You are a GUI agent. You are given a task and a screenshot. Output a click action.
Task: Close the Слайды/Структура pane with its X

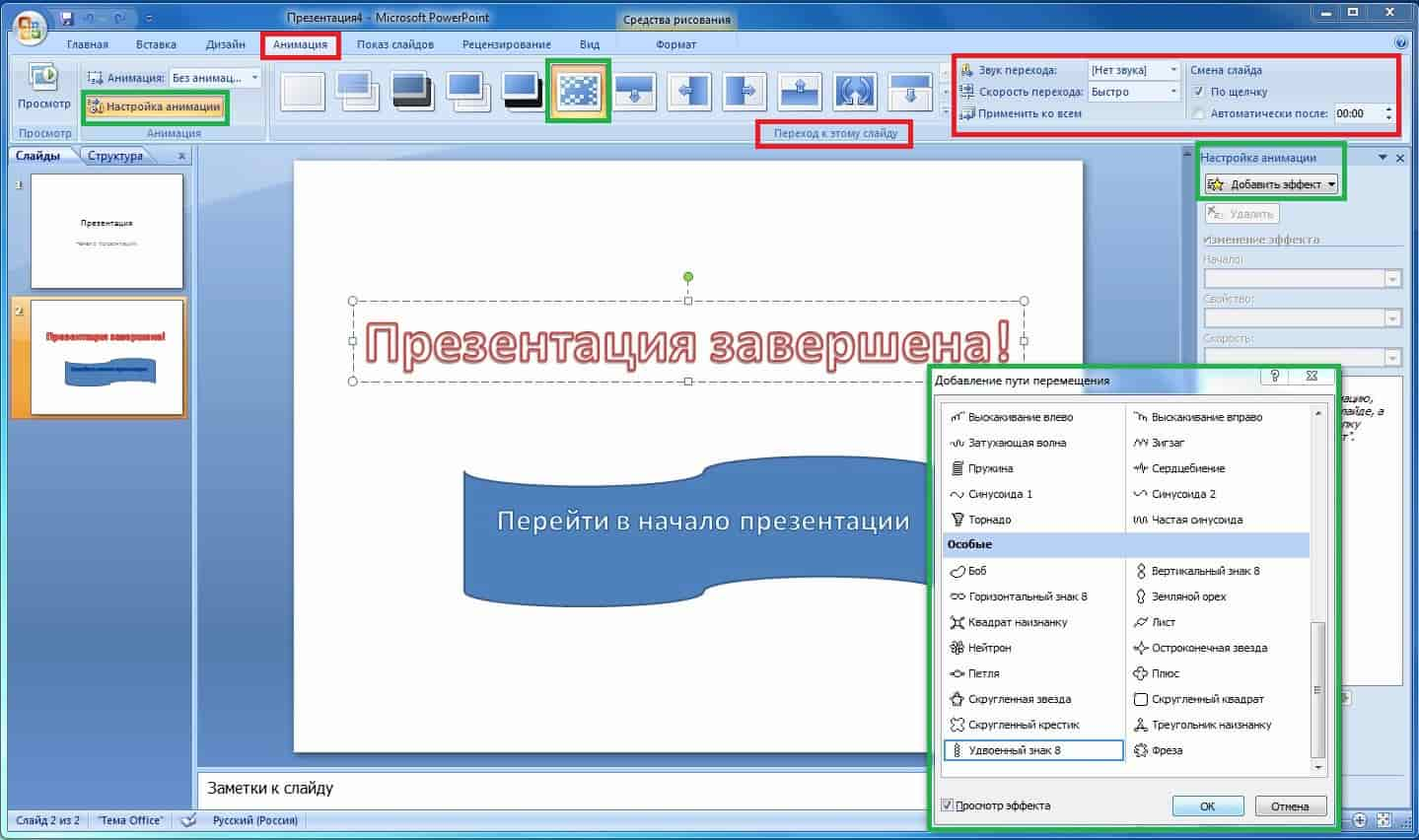click(x=181, y=156)
